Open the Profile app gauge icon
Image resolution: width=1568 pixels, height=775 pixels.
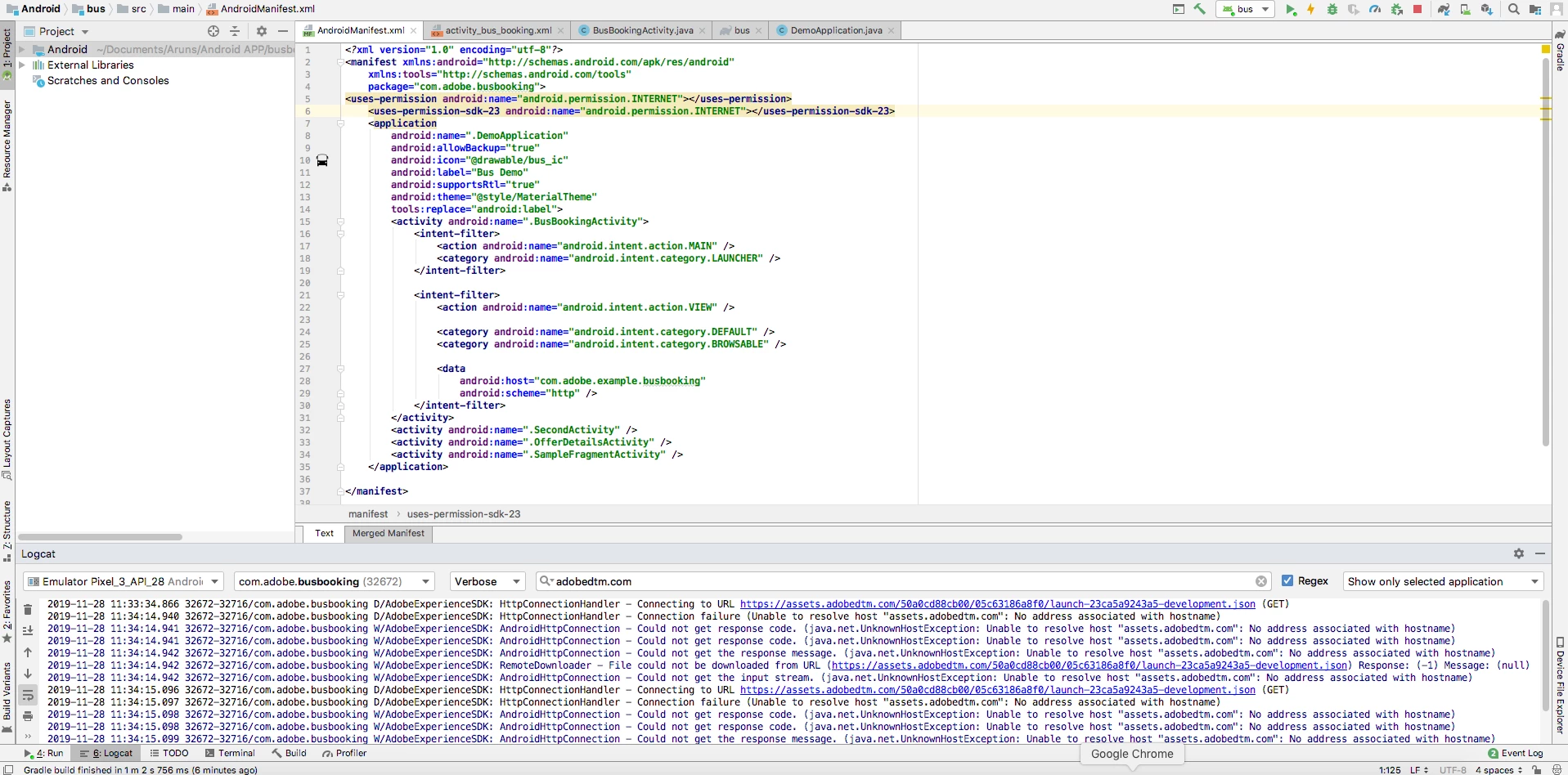[1375, 9]
